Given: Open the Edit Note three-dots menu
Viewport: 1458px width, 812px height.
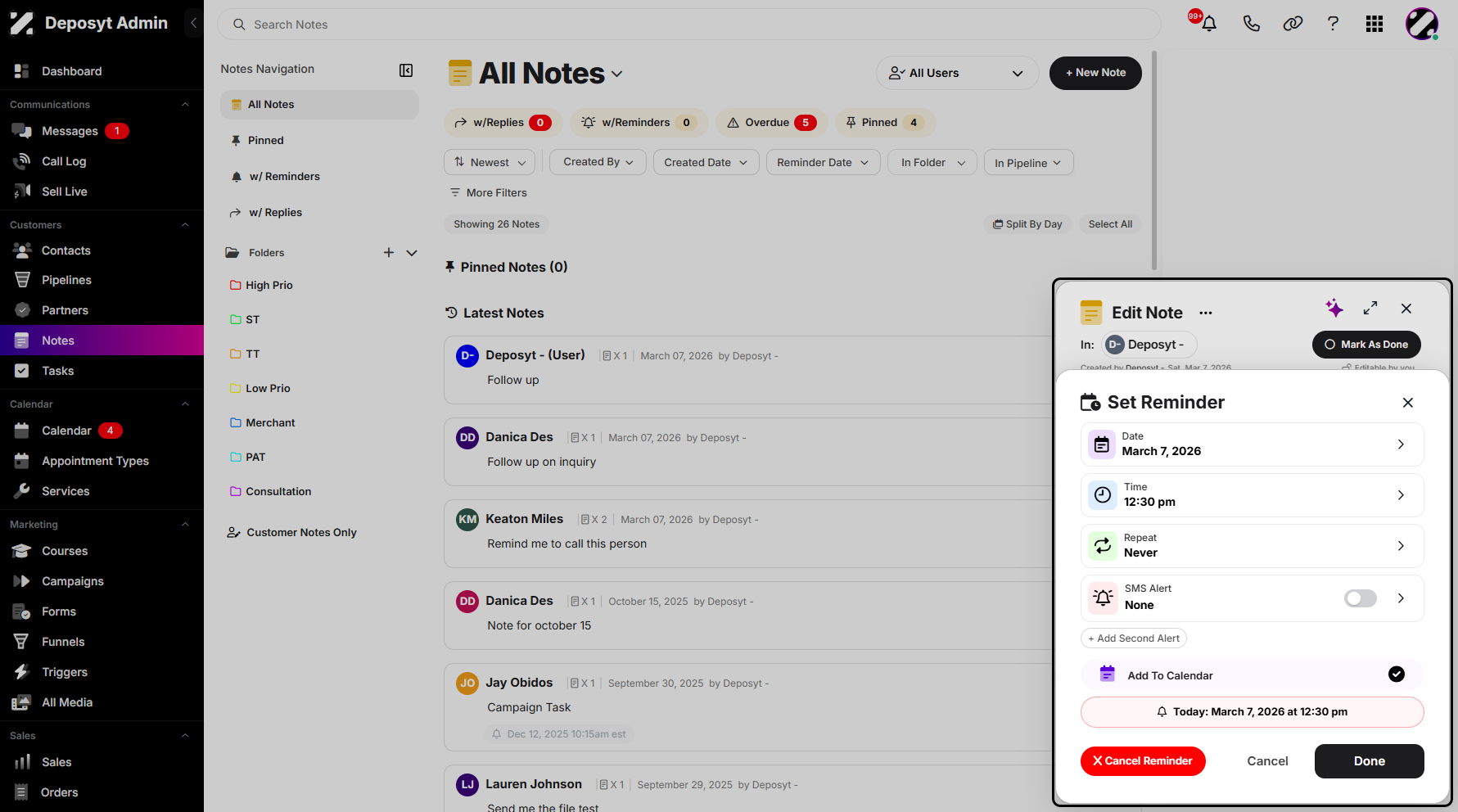Looking at the screenshot, I should pyautogui.click(x=1206, y=313).
